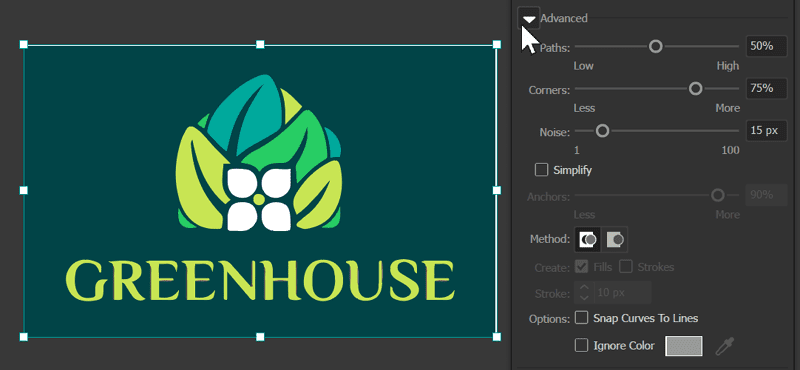The width and height of the screenshot is (800, 370).
Task: Select the Overlapping method icon
Action: [x=614, y=239]
